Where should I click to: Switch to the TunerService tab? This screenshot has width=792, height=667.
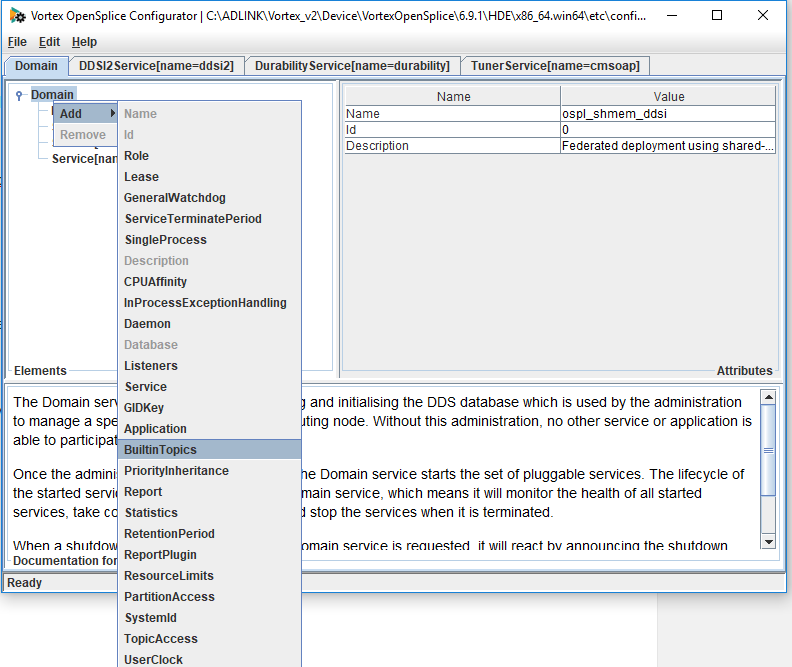(x=555, y=66)
